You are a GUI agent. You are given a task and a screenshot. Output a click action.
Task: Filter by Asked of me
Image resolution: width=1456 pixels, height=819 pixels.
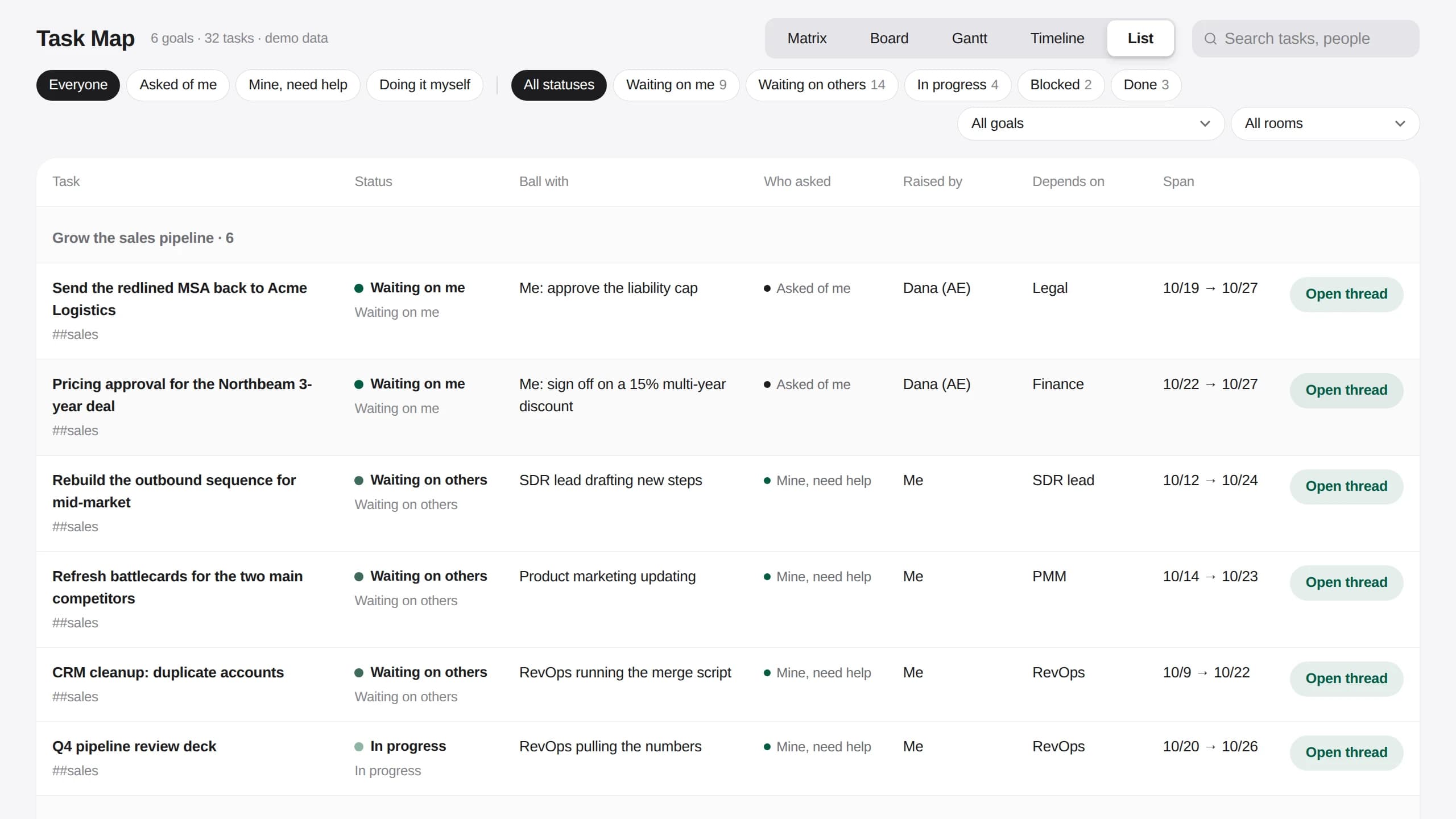pyautogui.click(x=178, y=85)
